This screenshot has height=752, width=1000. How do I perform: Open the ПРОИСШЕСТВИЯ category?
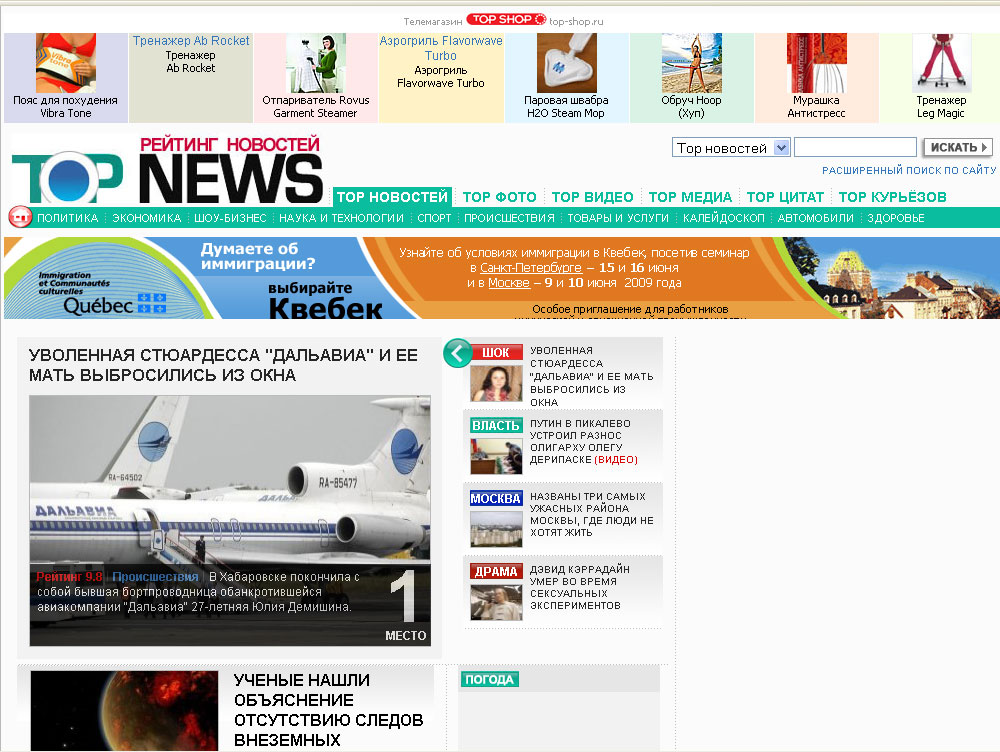[x=510, y=218]
